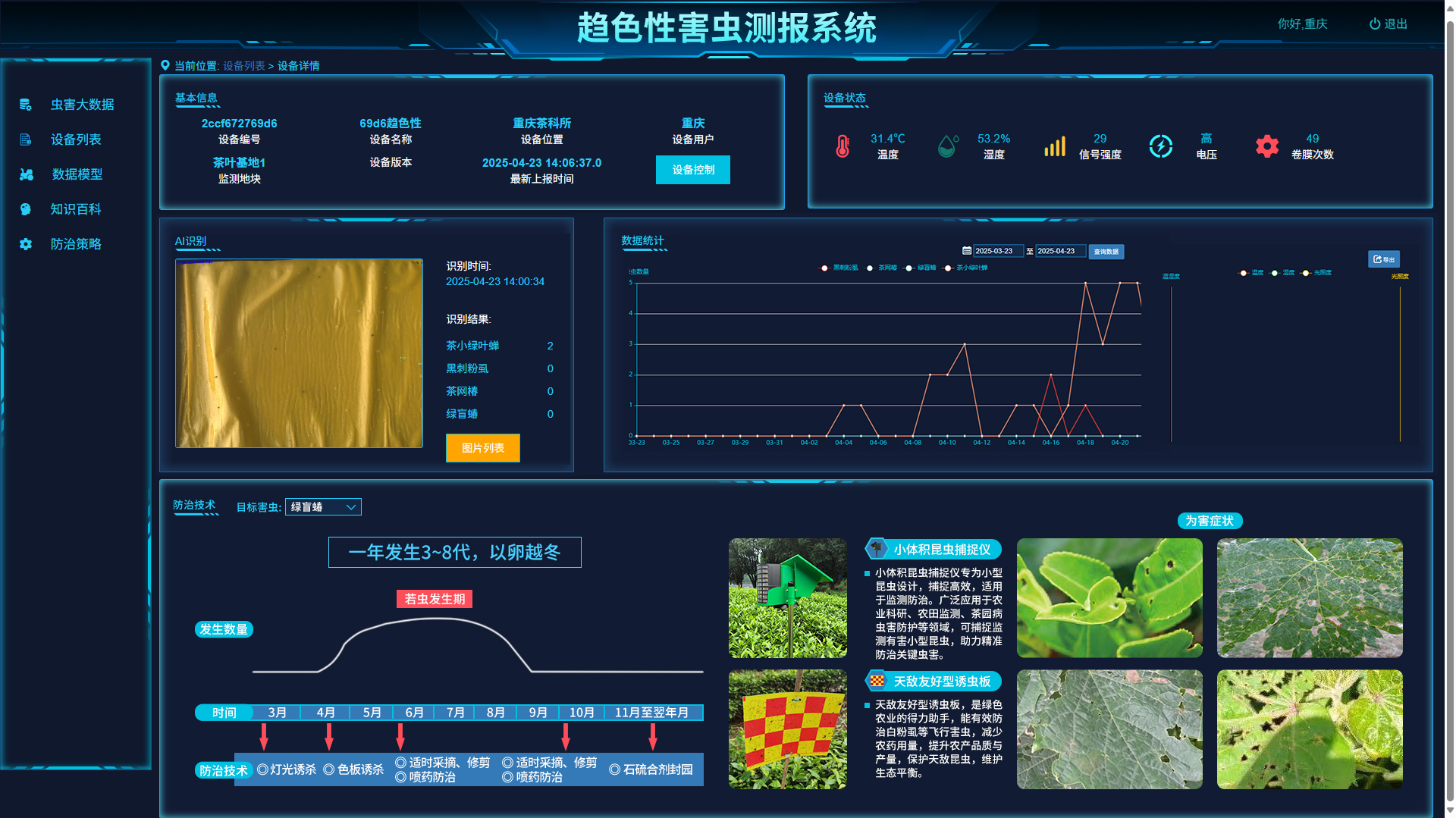The width and height of the screenshot is (1456, 818).
Task: Click the voltage lightning-bolt icon
Action: point(1161,146)
